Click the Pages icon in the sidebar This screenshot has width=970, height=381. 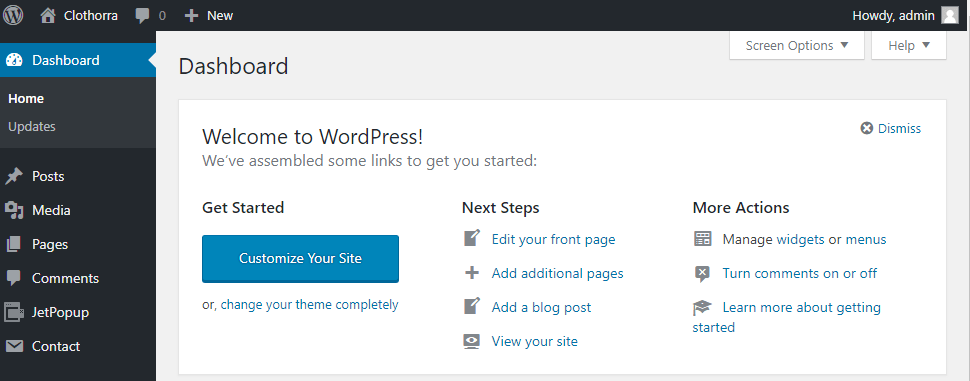click(14, 244)
